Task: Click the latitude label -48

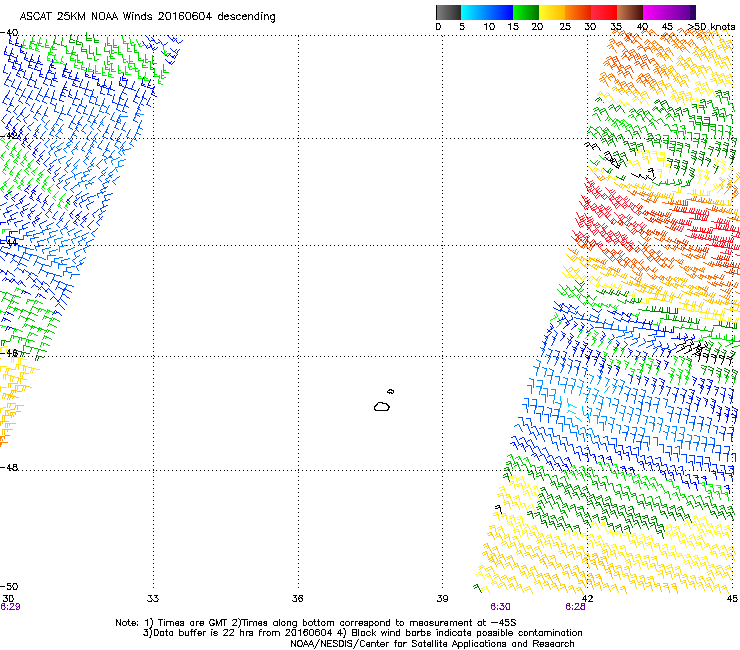Action: (9, 467)
